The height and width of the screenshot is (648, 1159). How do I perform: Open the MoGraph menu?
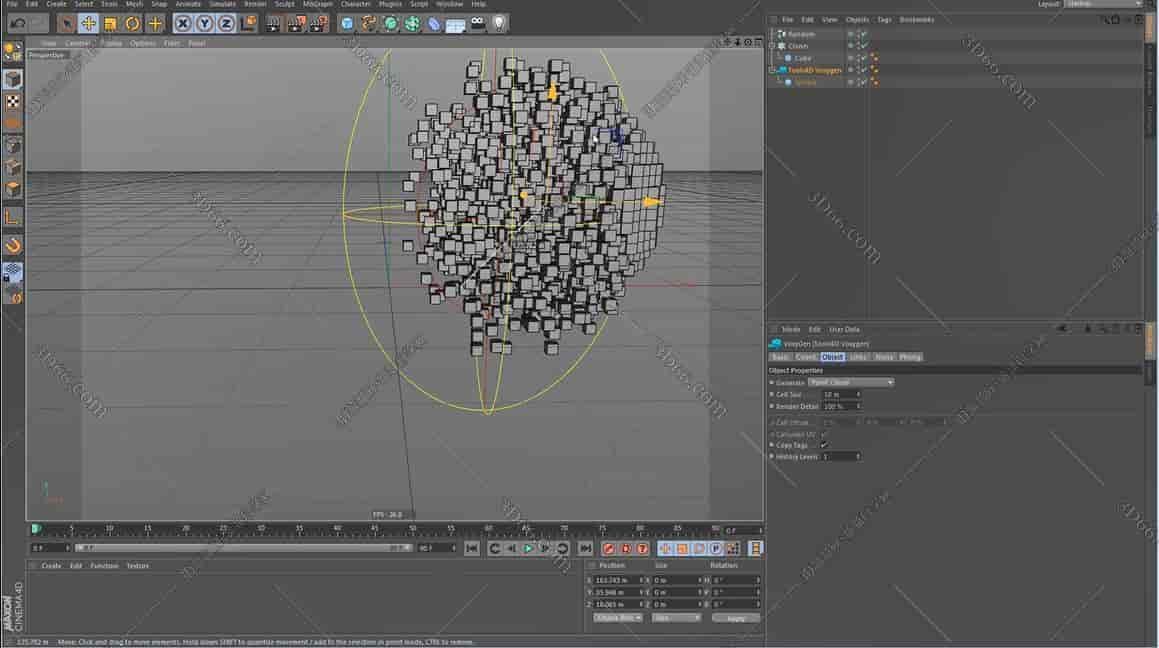point(317,4)
